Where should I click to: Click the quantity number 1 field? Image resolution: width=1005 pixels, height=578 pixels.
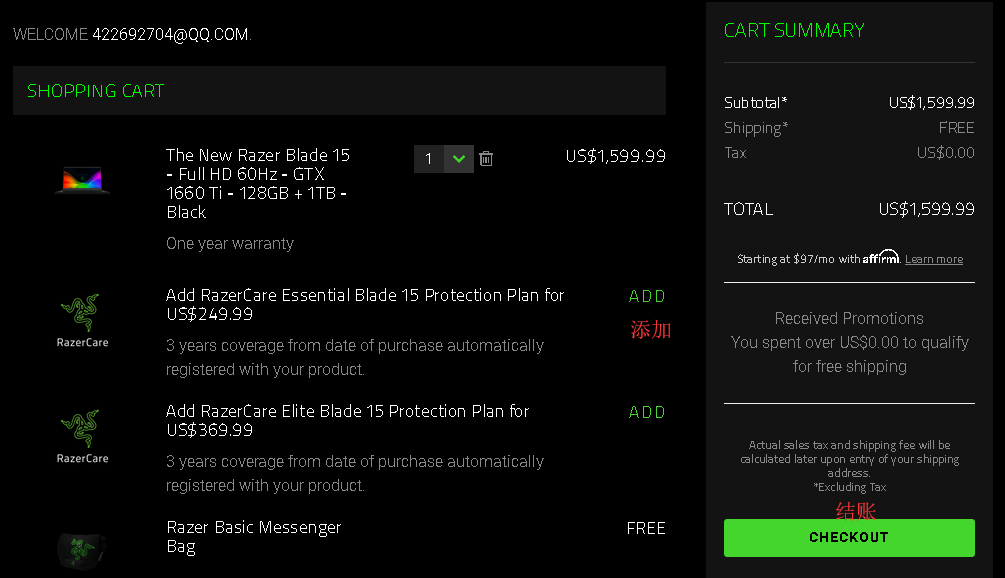tap(429, 158)
